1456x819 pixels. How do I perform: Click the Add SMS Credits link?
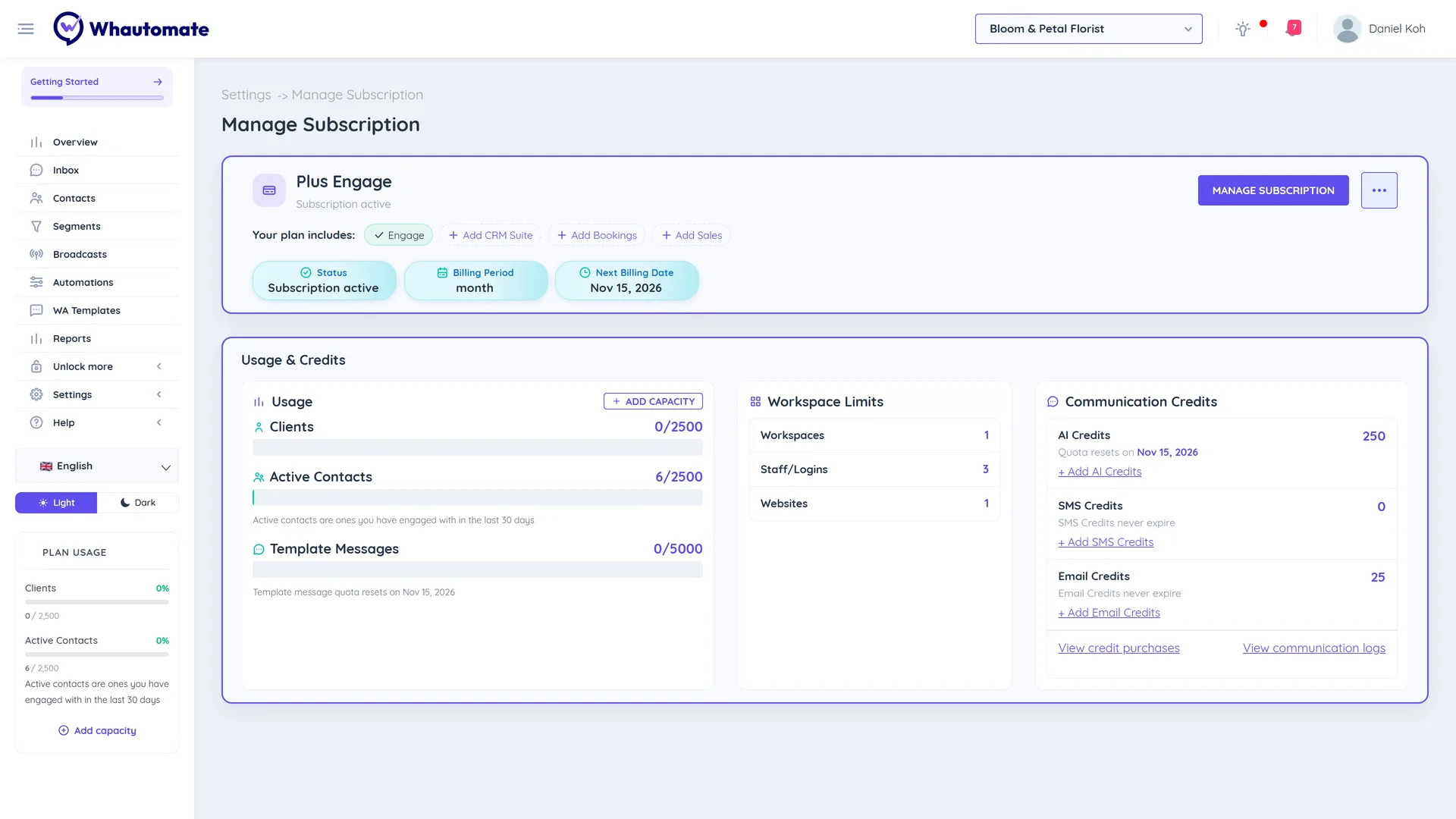(1106, 542)
